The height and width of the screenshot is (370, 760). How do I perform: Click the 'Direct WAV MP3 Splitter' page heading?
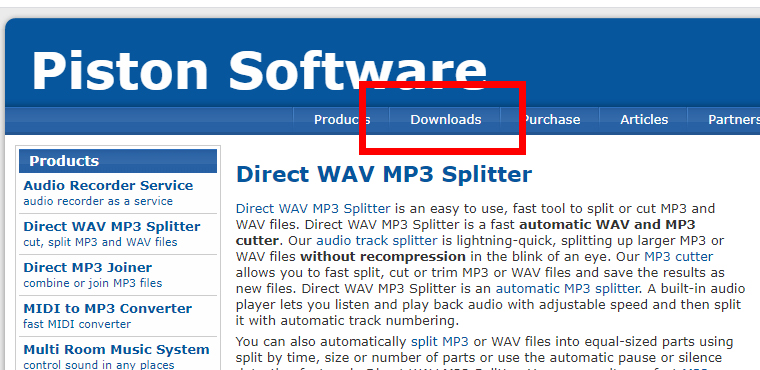383,174
